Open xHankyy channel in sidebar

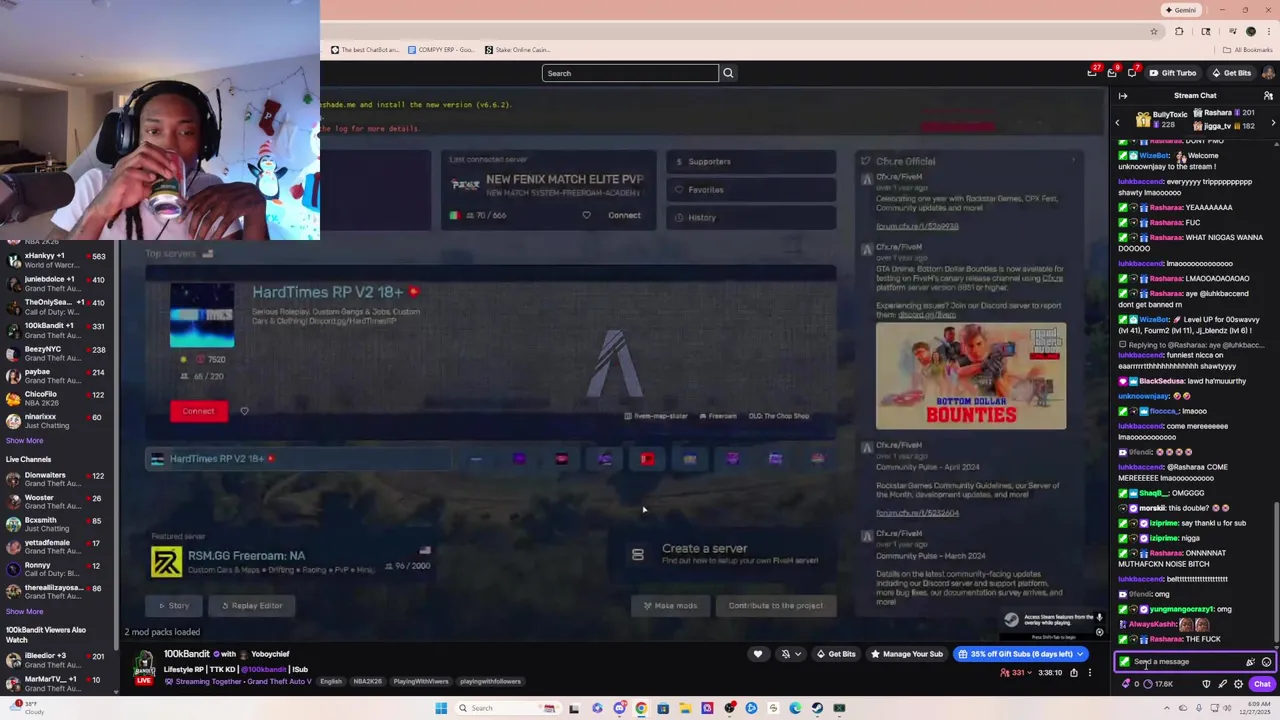[58, 260]
